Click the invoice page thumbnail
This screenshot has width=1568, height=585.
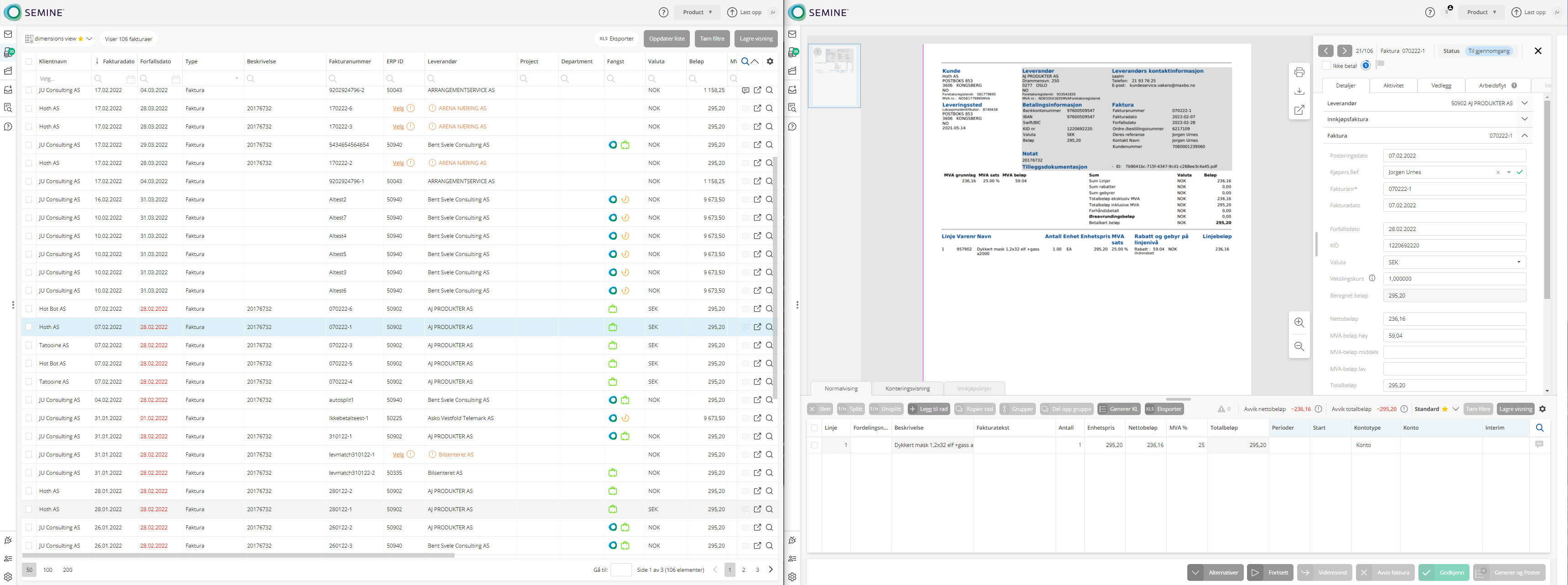click(x=834, y=76)
